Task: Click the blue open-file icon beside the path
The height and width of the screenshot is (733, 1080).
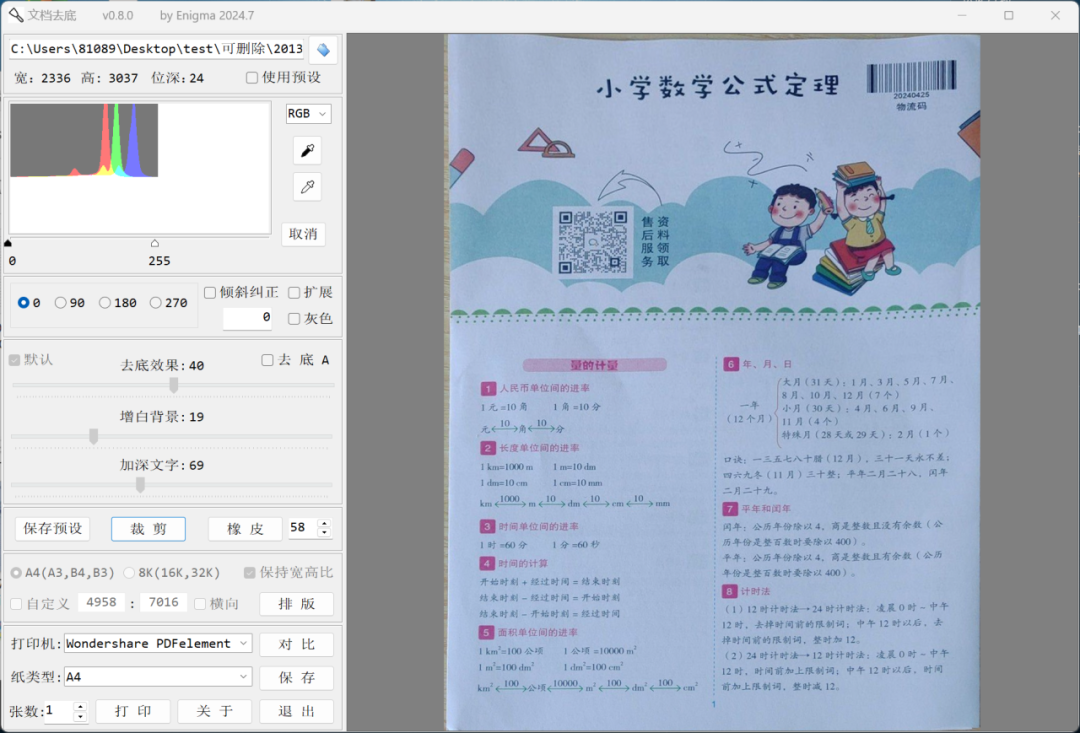Action: [x=322, y=50]
